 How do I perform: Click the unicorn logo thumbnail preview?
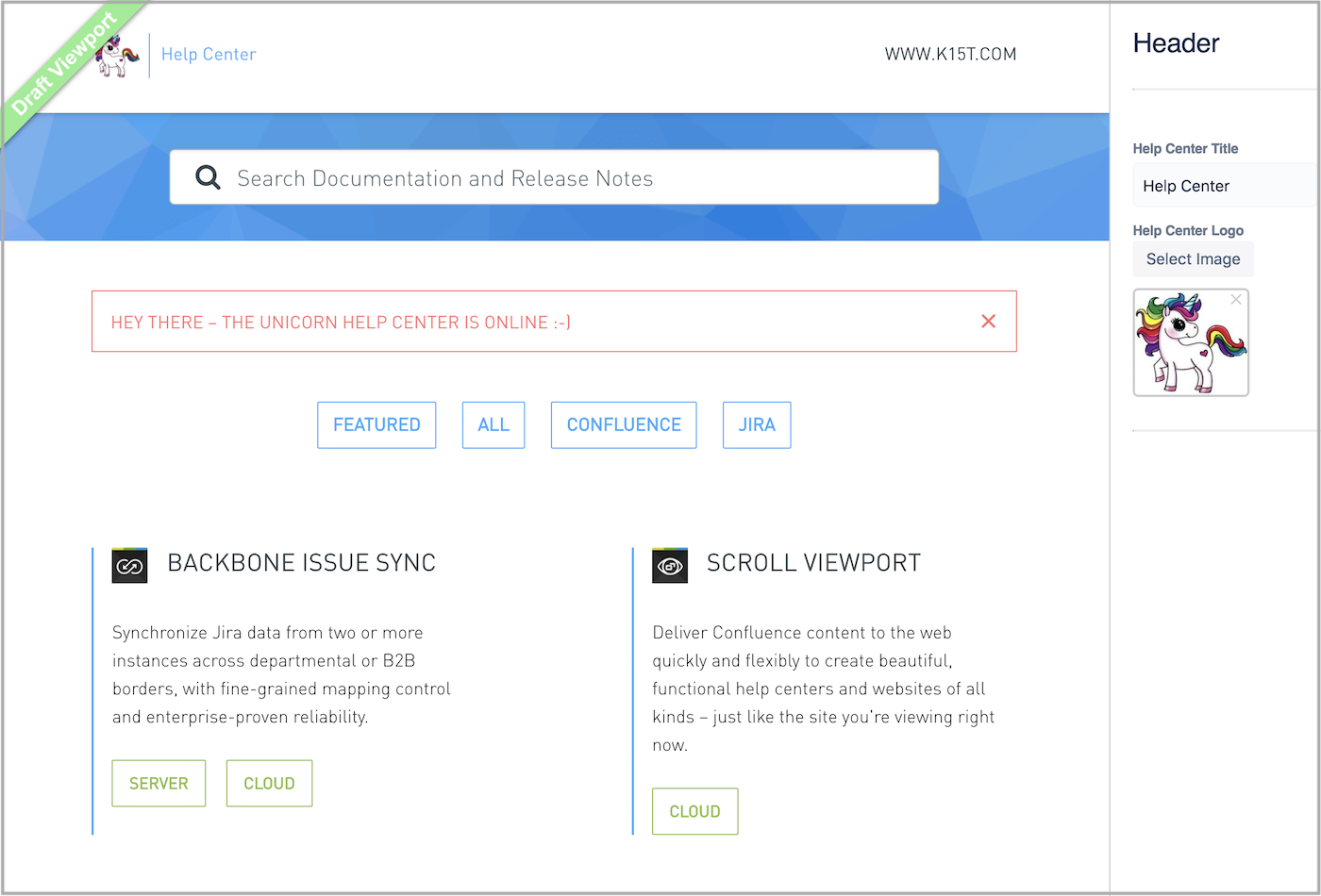click(1190, 344)
